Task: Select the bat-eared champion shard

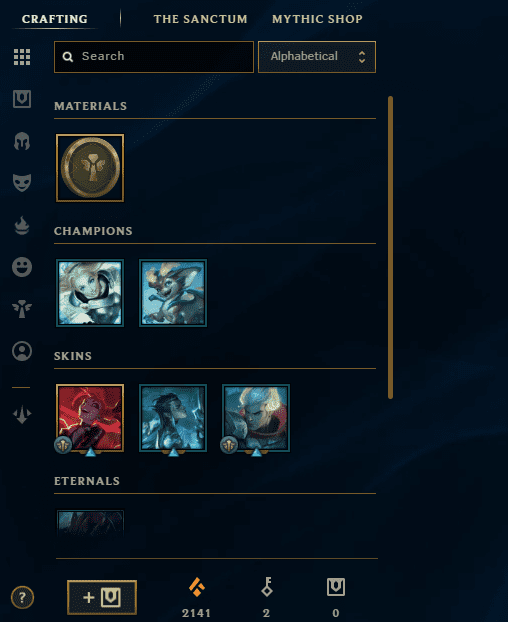Action: tap(173, 293)
